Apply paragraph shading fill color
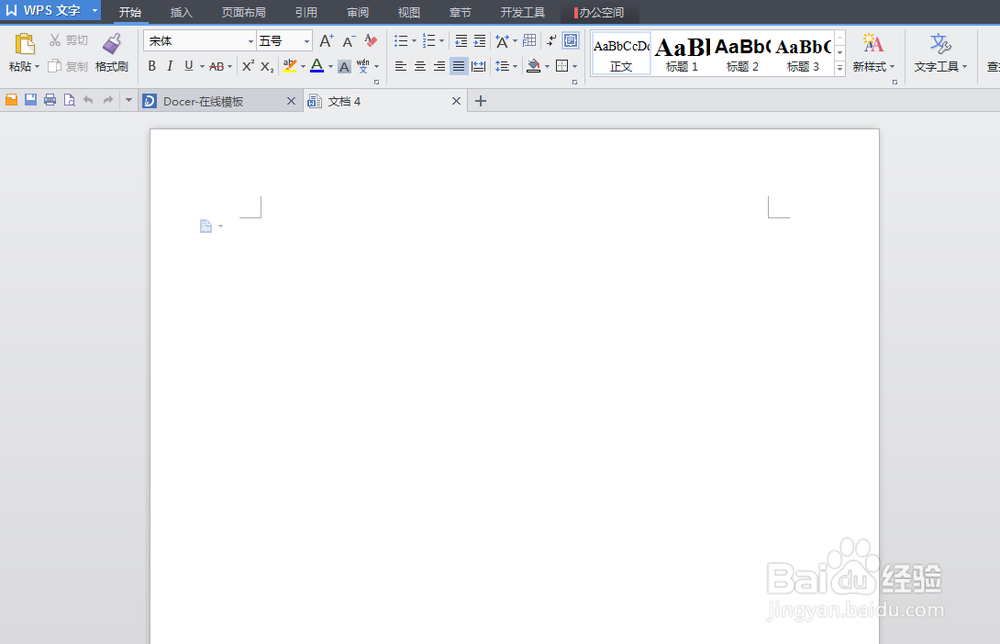 (x=534, y=66)
